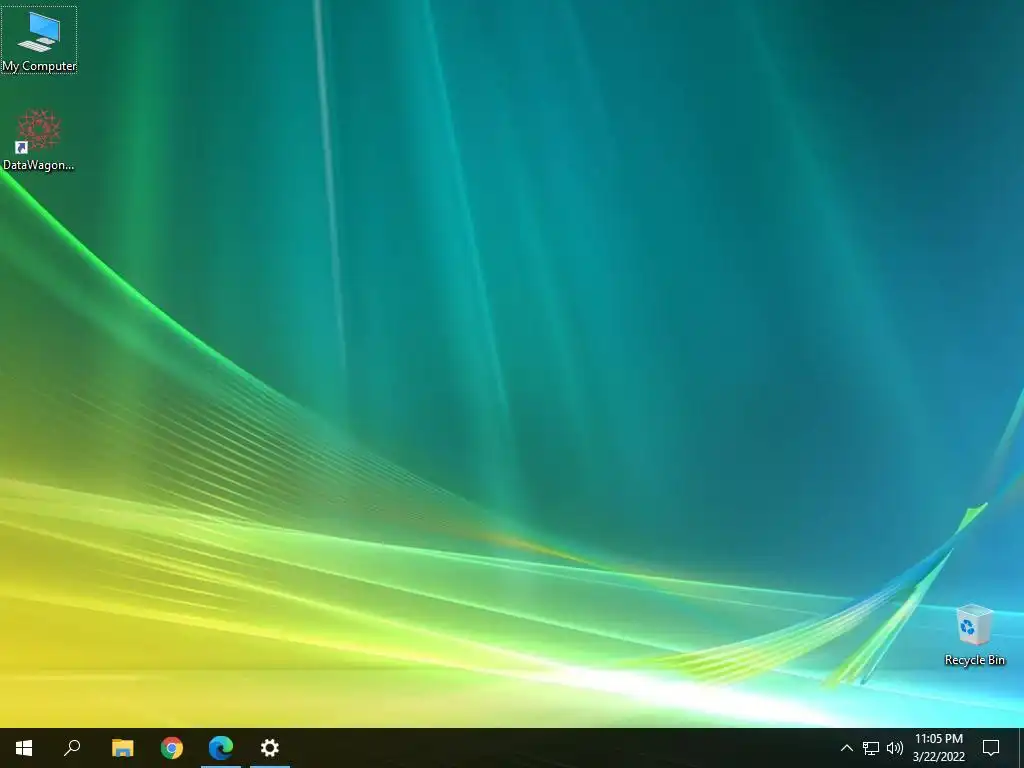Click the Show desktop strip at taskbar end

pyautogui.click(x=1021, y=748)
